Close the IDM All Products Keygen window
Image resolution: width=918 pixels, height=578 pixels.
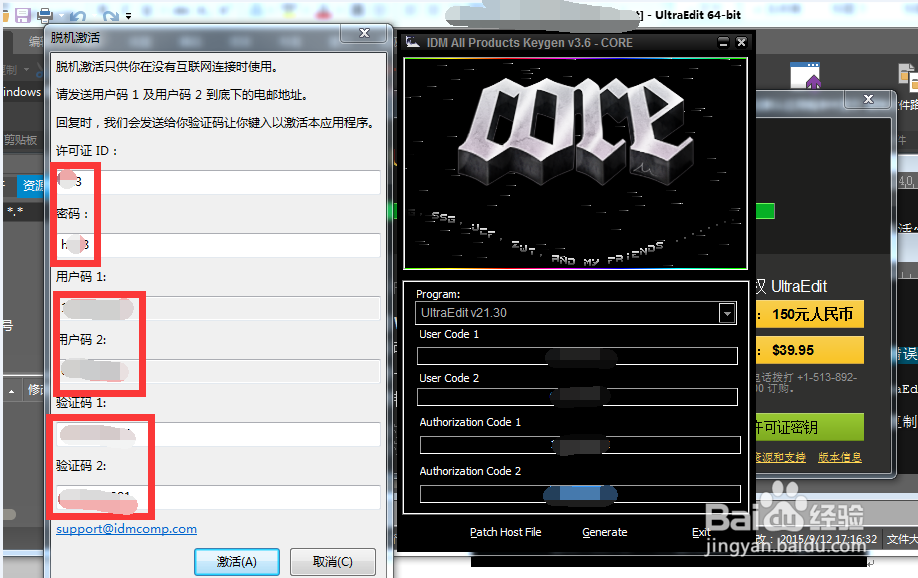(741, 42)
